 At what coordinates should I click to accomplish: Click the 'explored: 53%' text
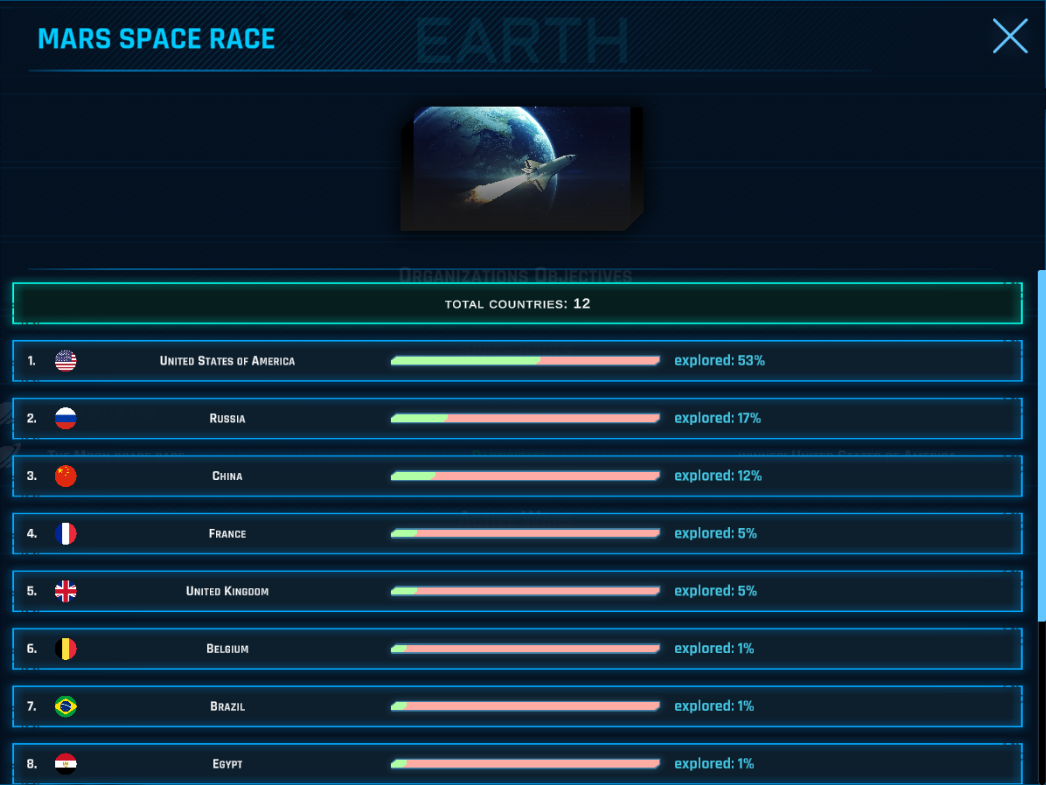(x=719, y=361)
